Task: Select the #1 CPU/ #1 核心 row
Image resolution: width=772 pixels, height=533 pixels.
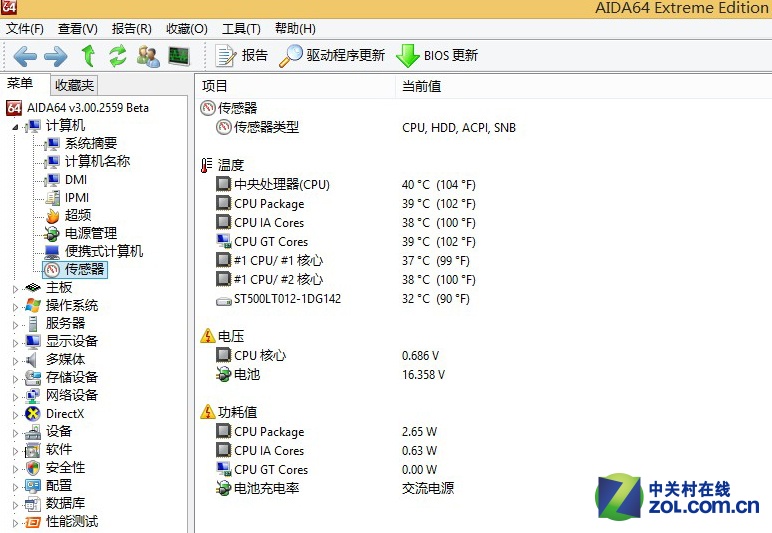Action: tap(343, 260)
